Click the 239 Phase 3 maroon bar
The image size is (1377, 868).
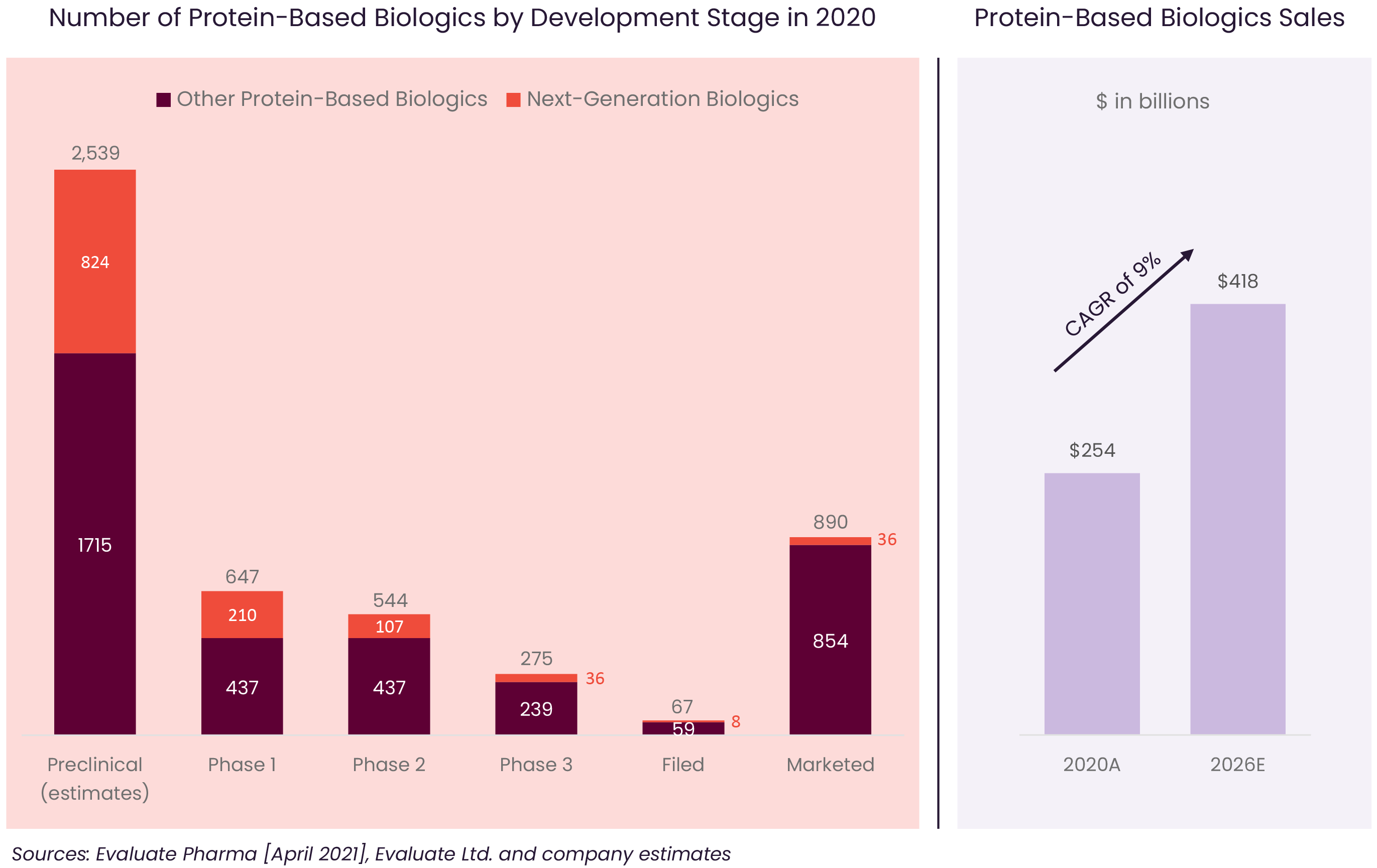coord(536,708)
